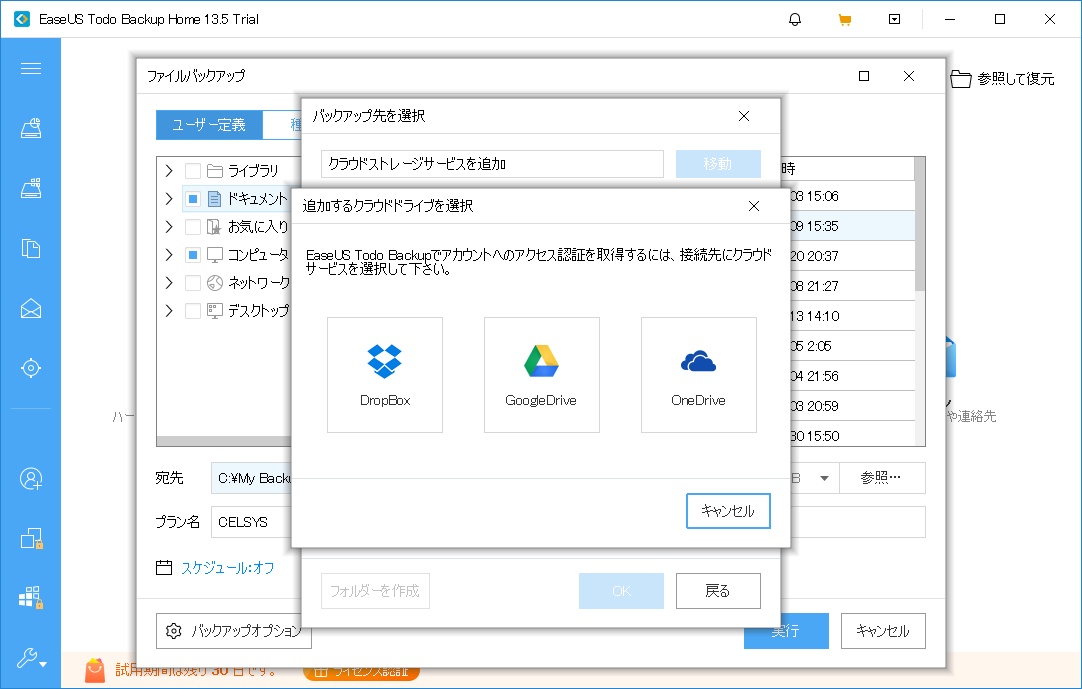
Task: Toggle the ネットワーク checkbox
Action: (193, 282)
